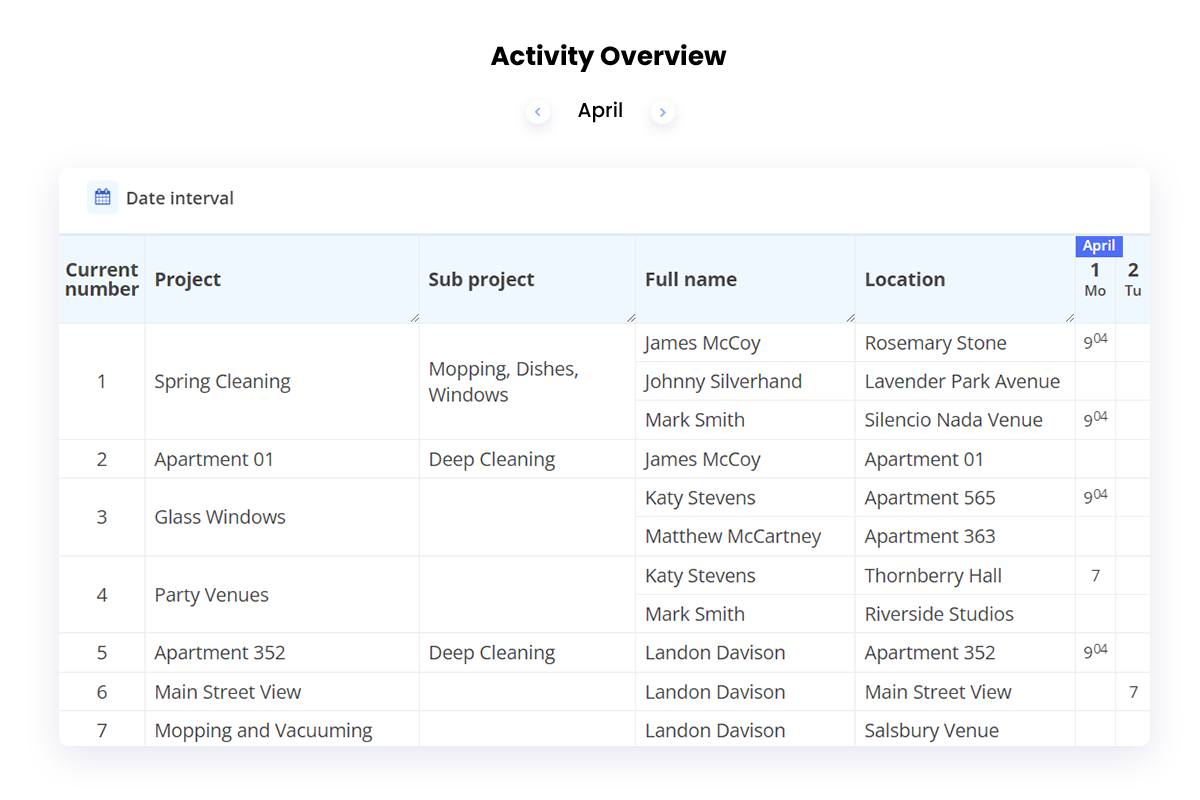Select the Current number column header

101,280
